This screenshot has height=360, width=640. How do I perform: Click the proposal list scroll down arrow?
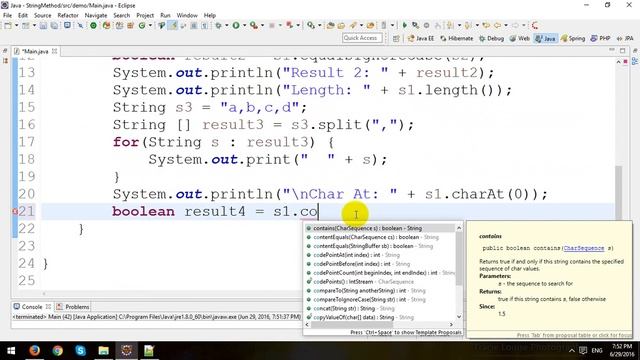[x=459, y=317]
